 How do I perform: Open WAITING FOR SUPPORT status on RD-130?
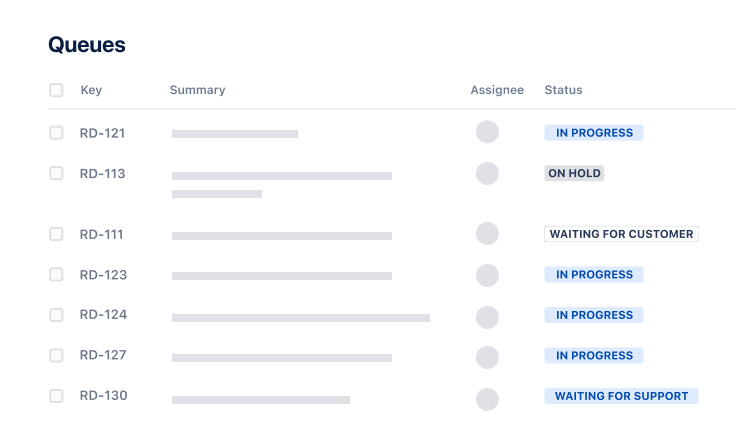621,396
